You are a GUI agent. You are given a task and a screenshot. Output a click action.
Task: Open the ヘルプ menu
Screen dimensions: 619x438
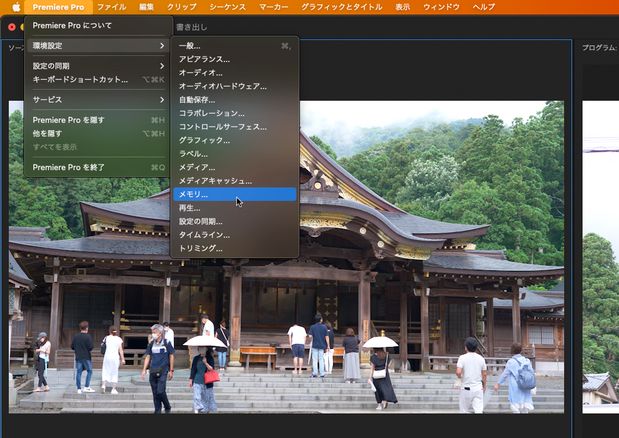tap(483, 7)
